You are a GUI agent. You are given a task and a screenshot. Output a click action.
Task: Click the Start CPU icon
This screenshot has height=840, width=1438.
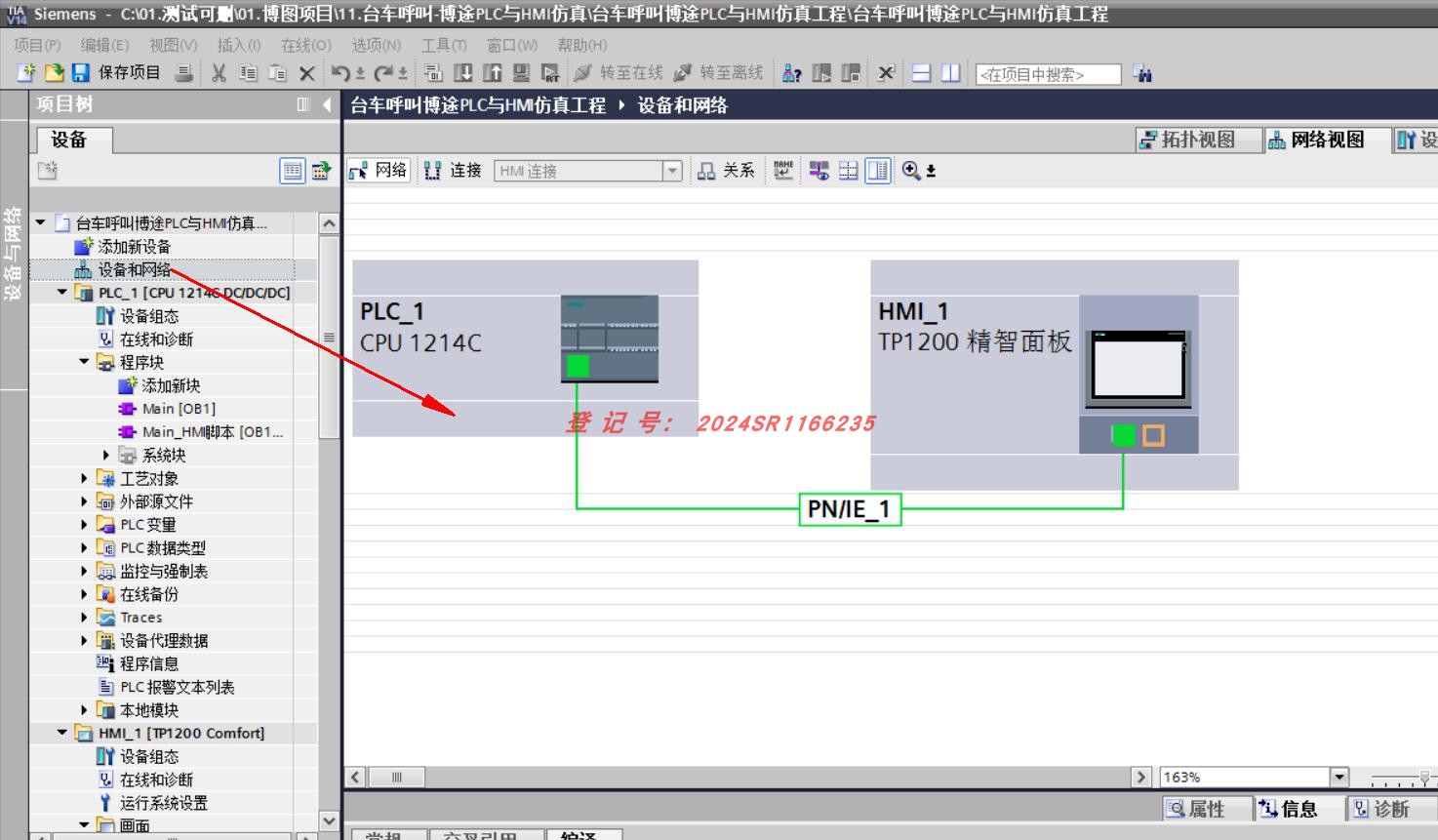pyautogui.click(x=821, y=73)
